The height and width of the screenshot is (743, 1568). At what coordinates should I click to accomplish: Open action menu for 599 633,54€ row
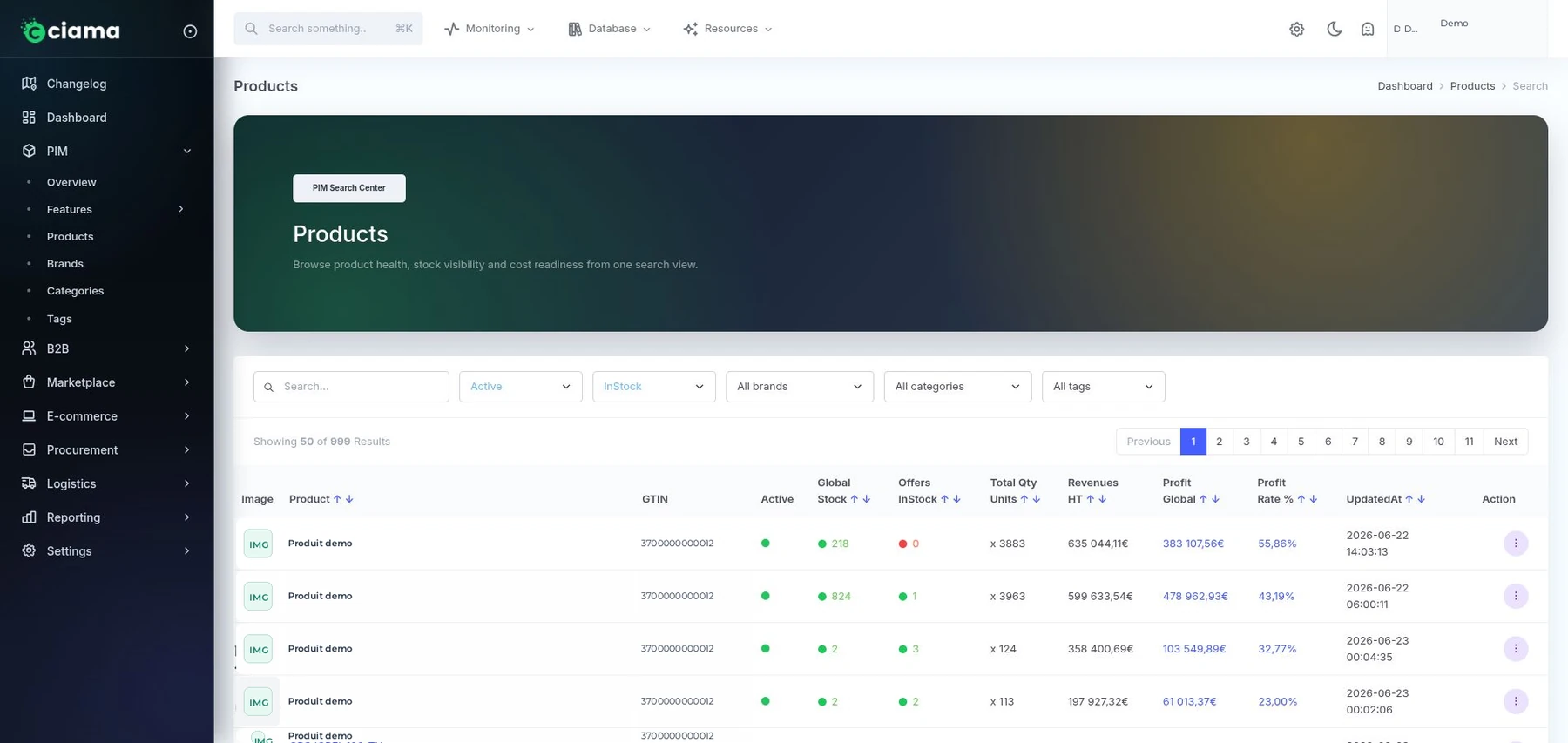1516,596
